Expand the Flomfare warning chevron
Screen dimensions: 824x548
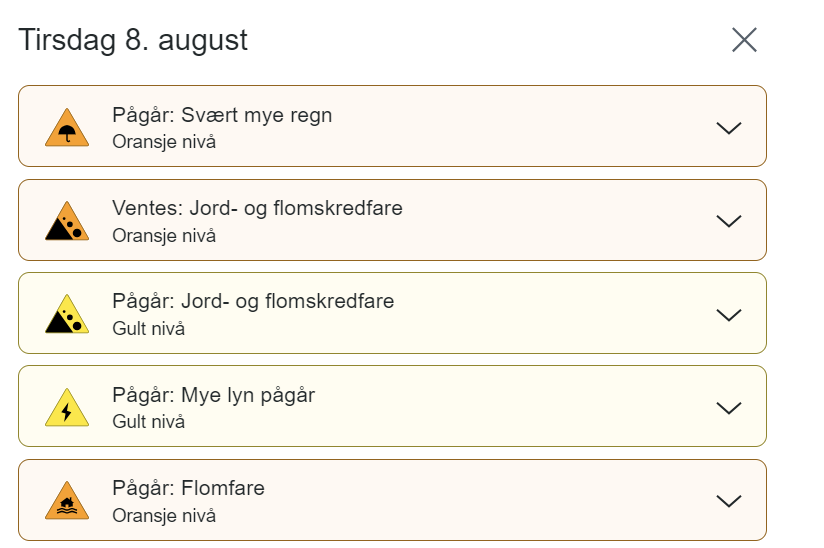[729, 501]
